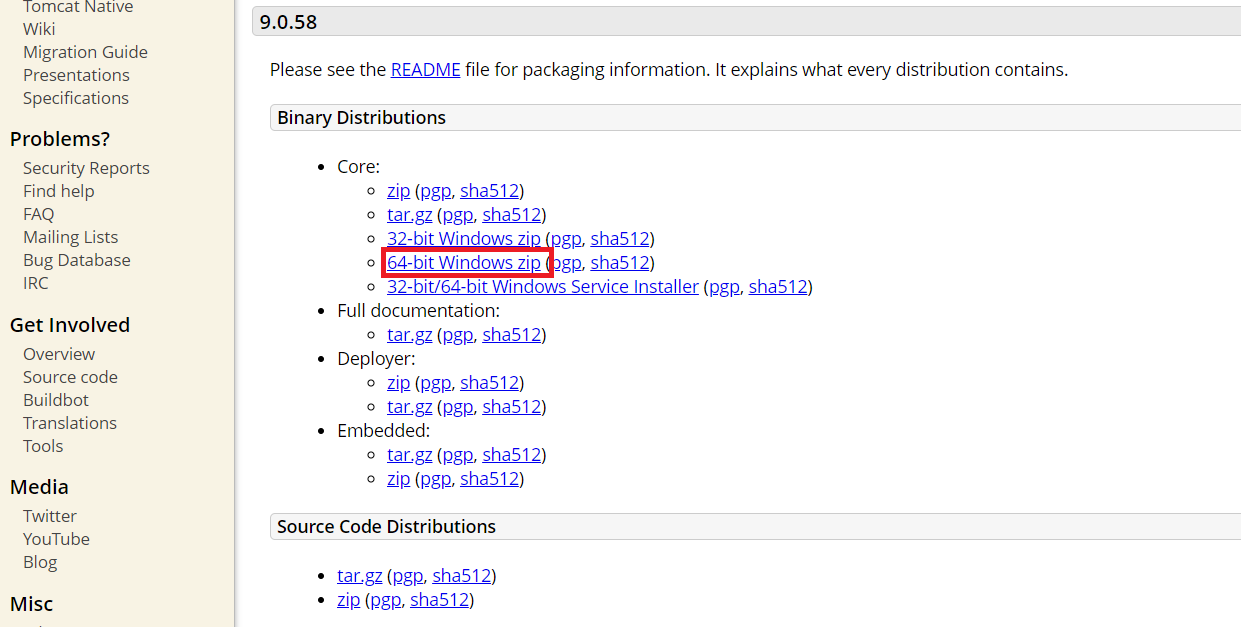Open pgp for Deployer tar.gz
Image resolution: width=1241 pixels, height=627 pixels.
tap(457, 407)
